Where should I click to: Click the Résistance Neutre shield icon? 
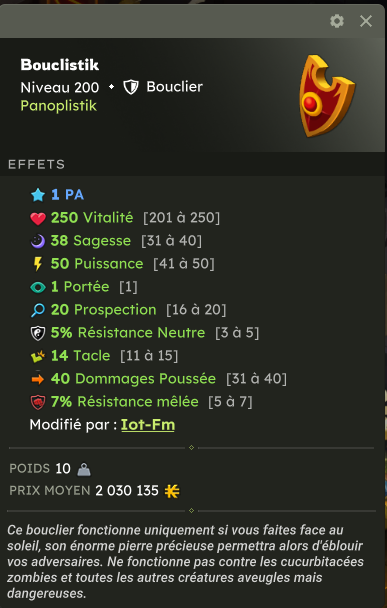click(x=38, y=333)
